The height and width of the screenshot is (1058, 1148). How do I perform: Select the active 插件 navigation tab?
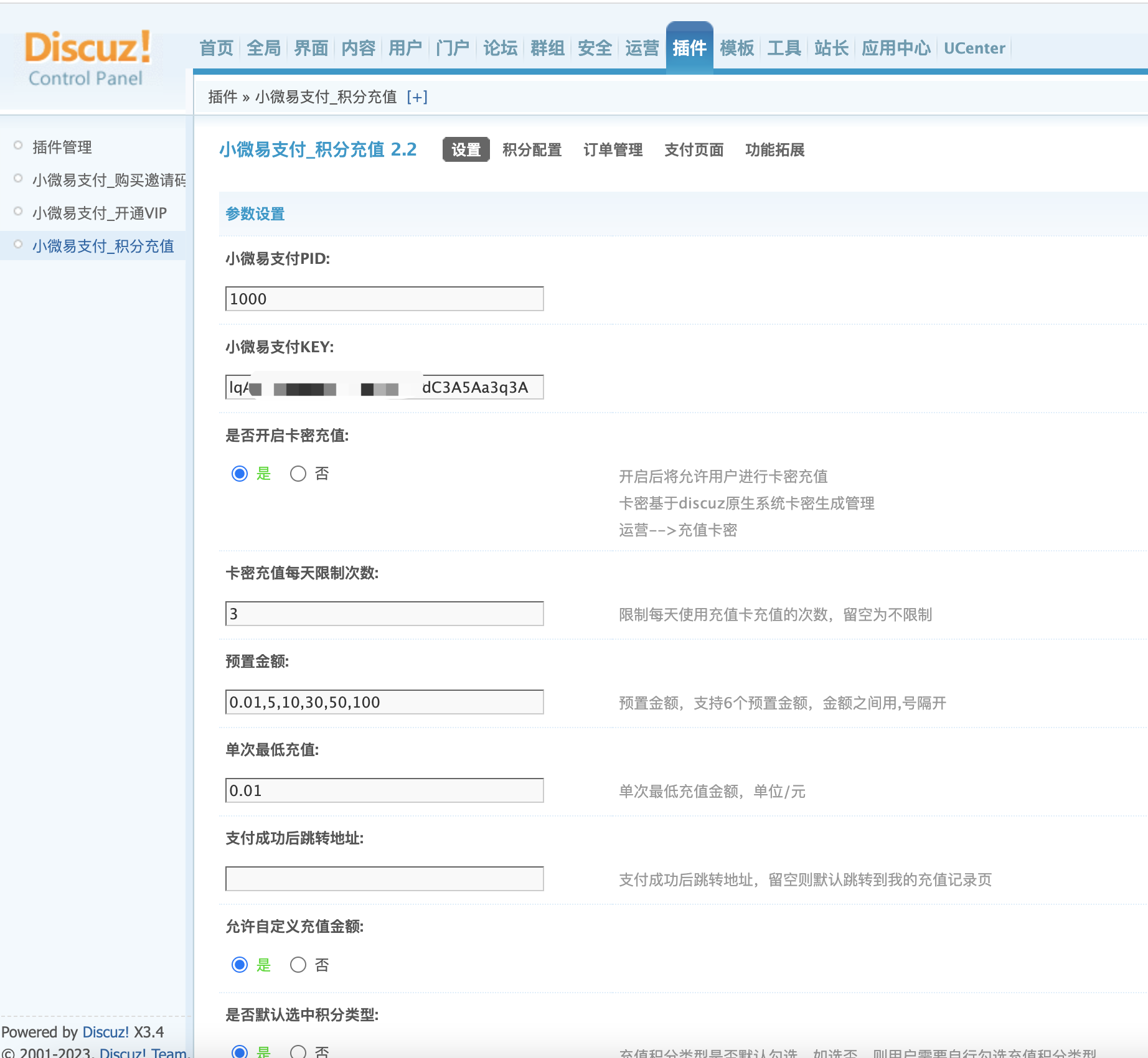click(x=689, y=48)
